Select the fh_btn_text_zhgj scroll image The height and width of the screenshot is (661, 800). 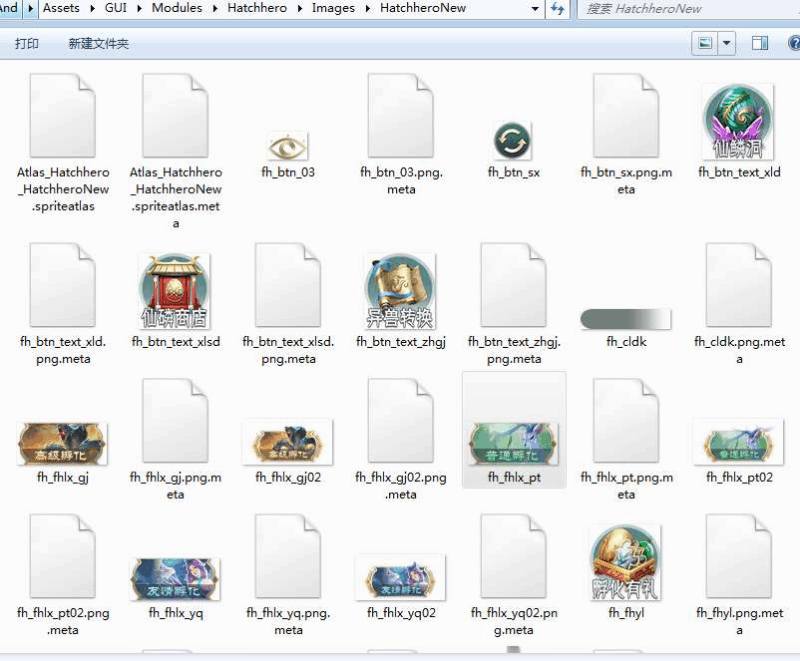[400, 291]
